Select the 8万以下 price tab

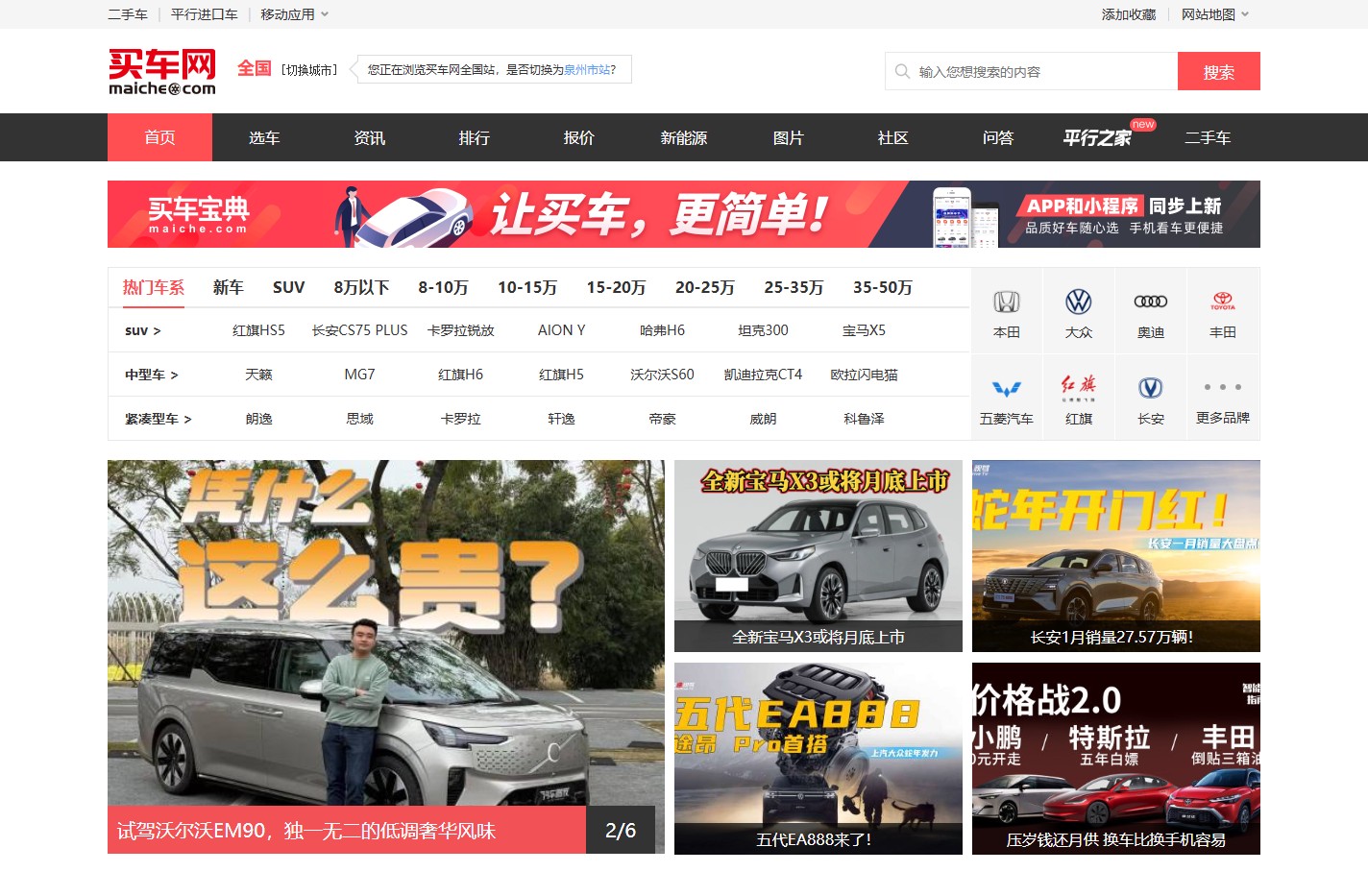[361, 287]
